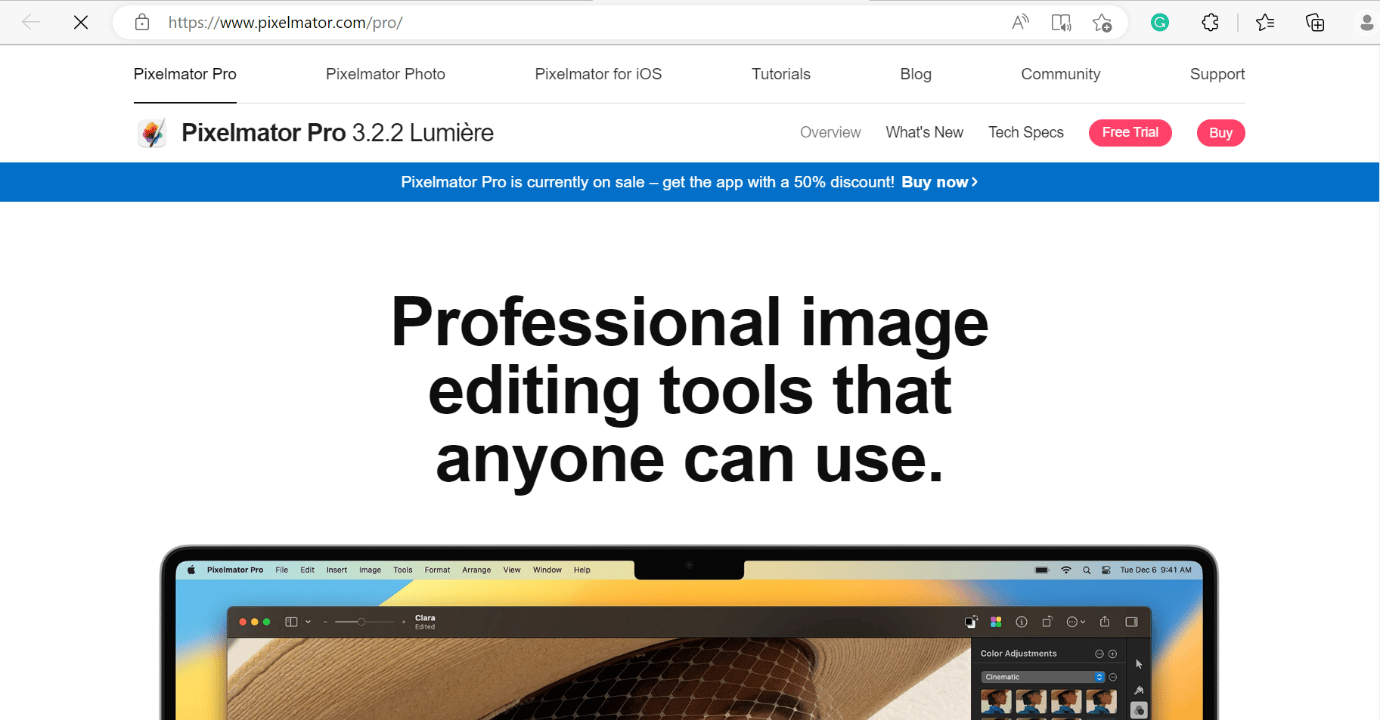
Task: Click Spotlight search icon in Mac menu bar
Action: pos(1087,570)
